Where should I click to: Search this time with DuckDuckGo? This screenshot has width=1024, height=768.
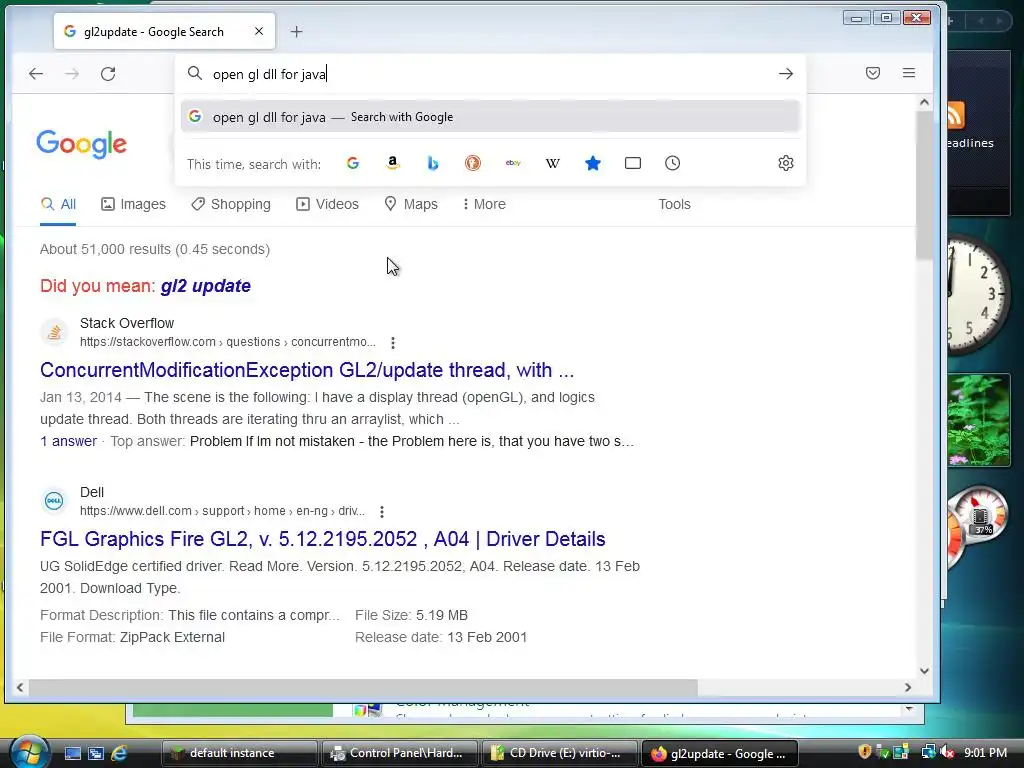point(473,163)
